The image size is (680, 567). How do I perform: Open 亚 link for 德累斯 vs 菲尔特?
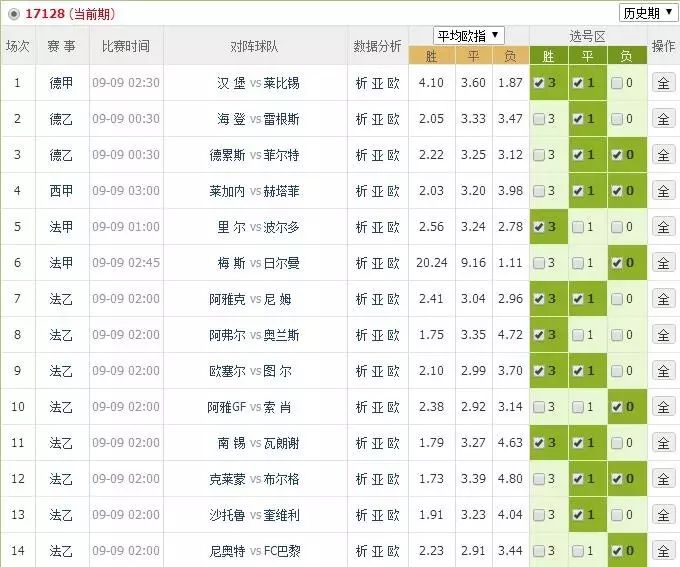coord(377,155)
